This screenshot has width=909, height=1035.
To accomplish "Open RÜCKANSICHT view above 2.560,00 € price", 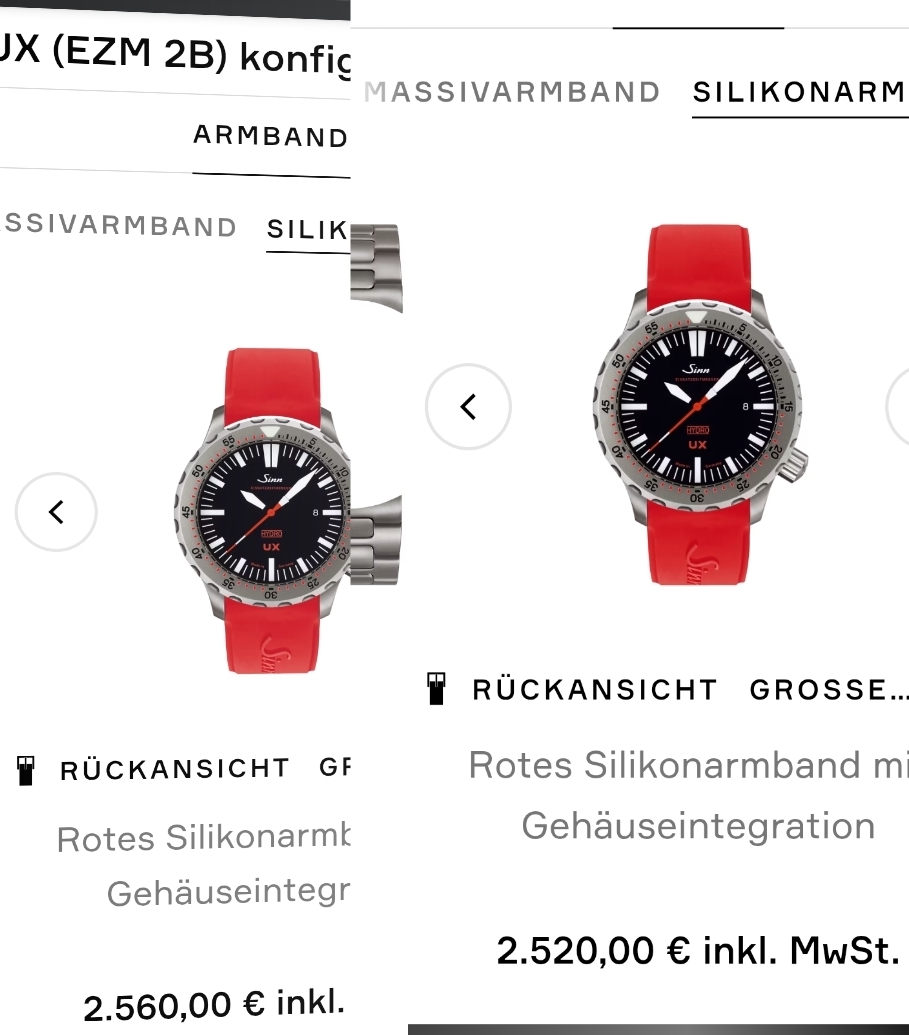I will click(x=175, y=769).
